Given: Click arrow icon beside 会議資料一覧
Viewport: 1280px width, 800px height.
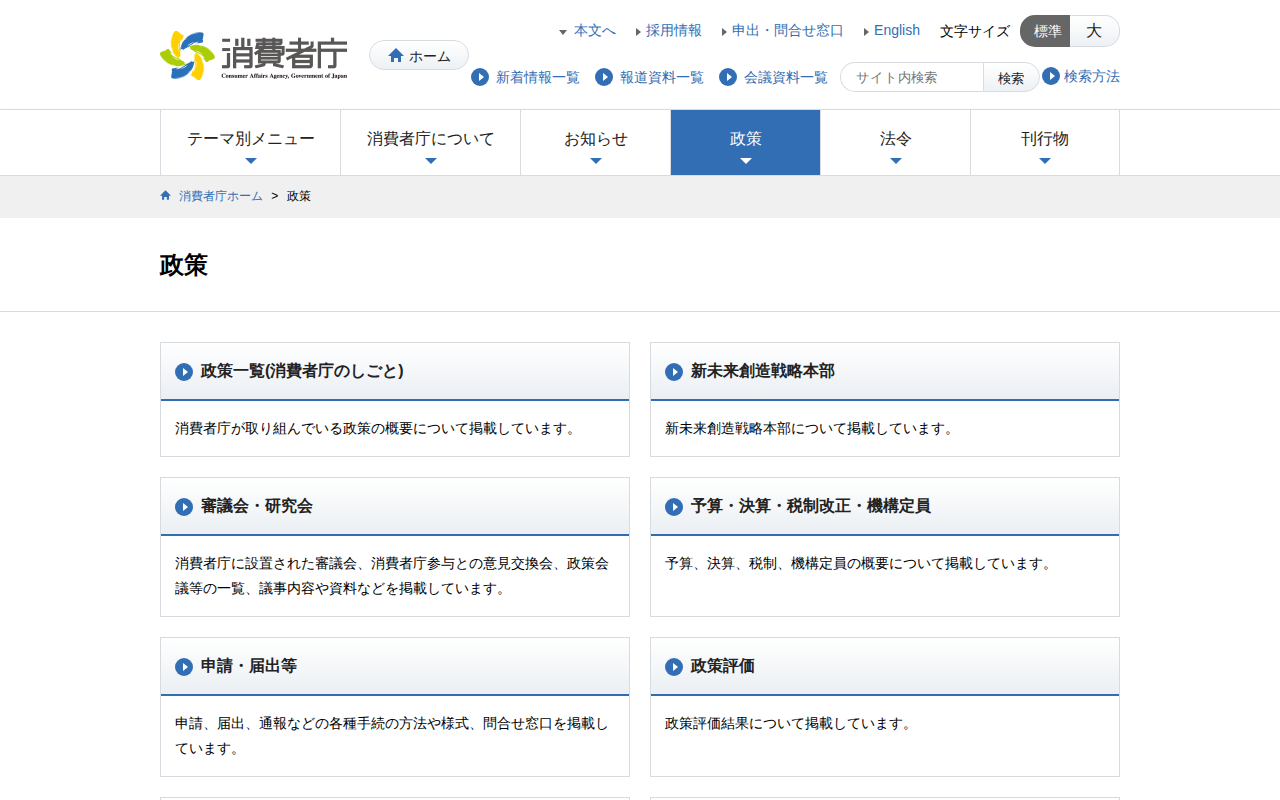Looking at the screenshot, I should click(x=728, y=77).
